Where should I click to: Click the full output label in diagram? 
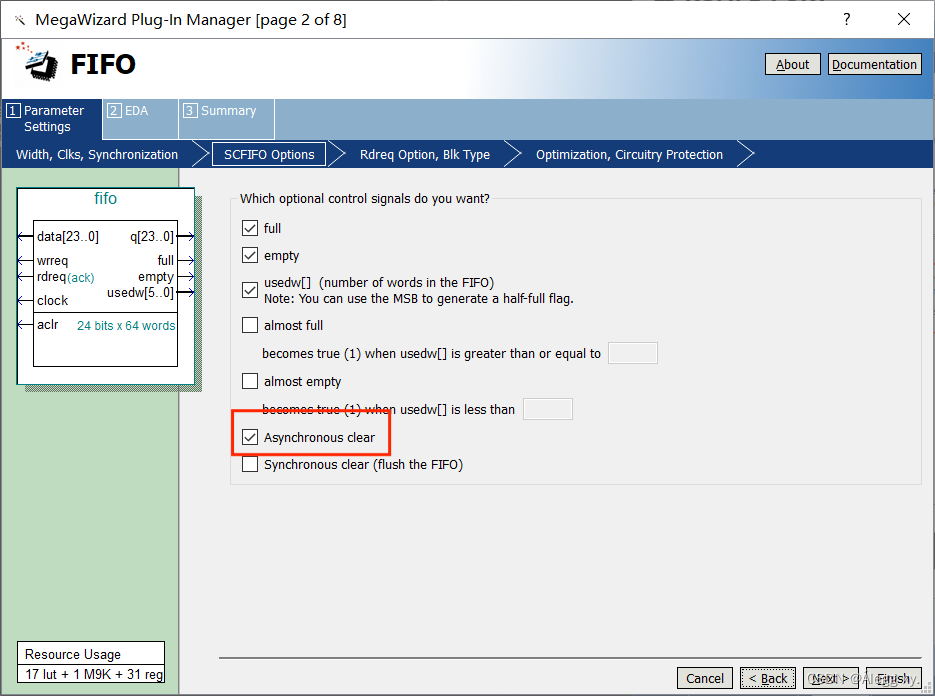(x=166, y=261)
